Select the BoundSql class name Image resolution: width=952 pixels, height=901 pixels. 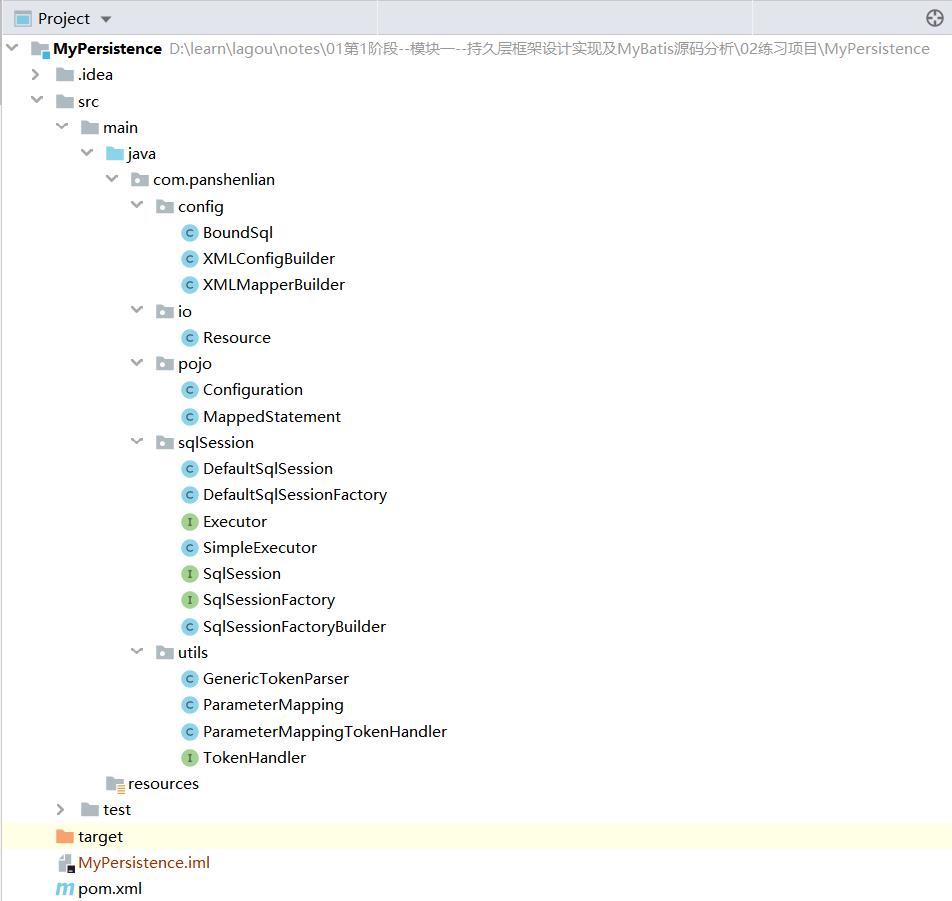237,233
